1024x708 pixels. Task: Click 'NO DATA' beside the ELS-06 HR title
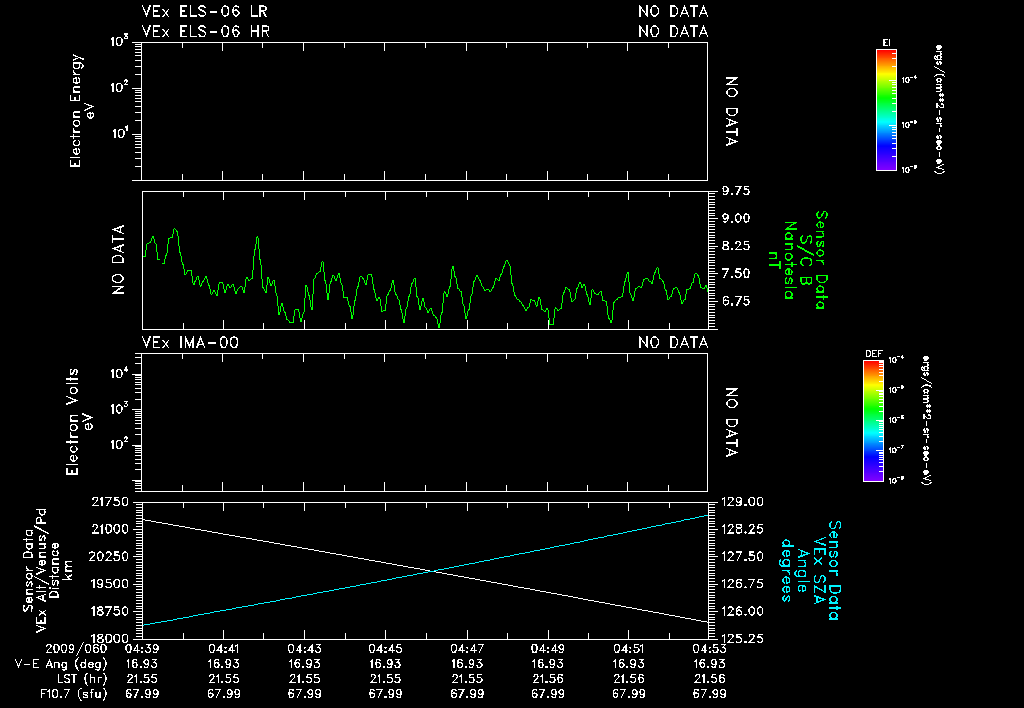[673, 31]
